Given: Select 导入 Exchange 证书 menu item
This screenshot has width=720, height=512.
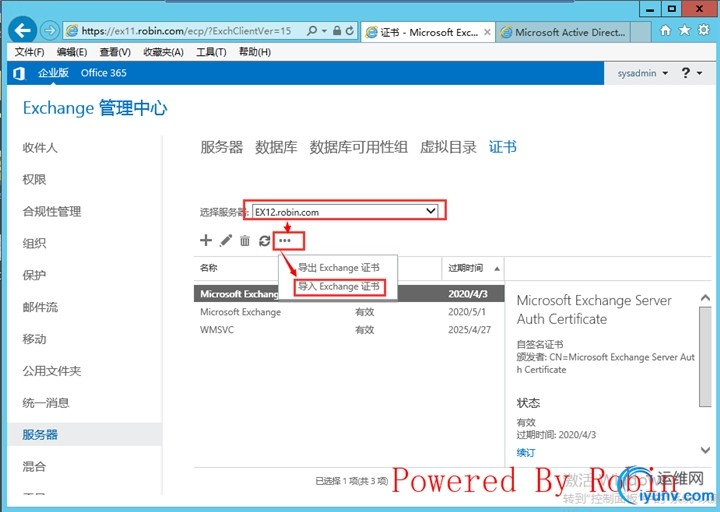Looking at the screenshot, I should tap(339, 287).
